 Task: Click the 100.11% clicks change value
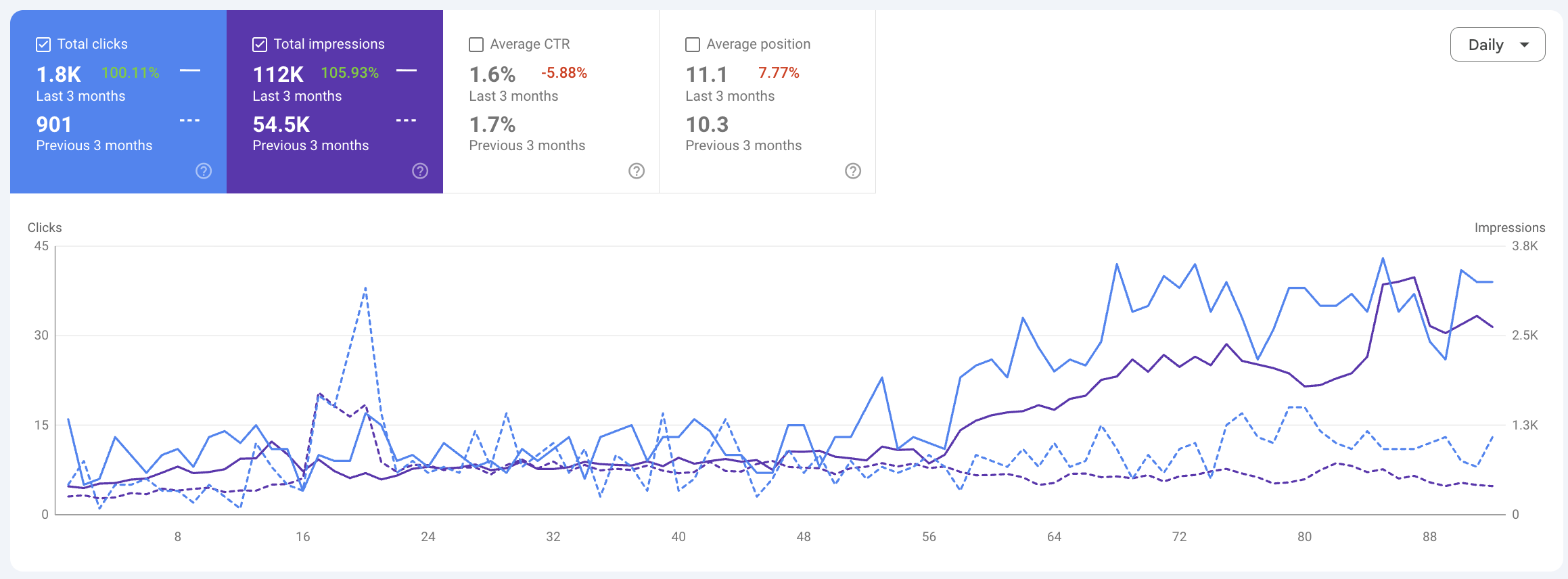[x=131, y=73]
